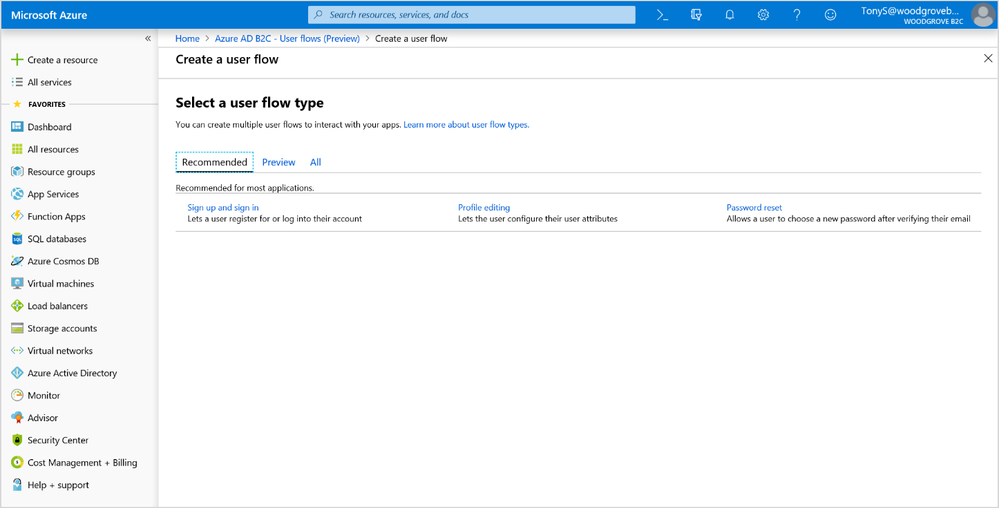Click the Security Center shield icon
Image resolution: width=999 pixels, height=508 pixels.
[17, 440]
